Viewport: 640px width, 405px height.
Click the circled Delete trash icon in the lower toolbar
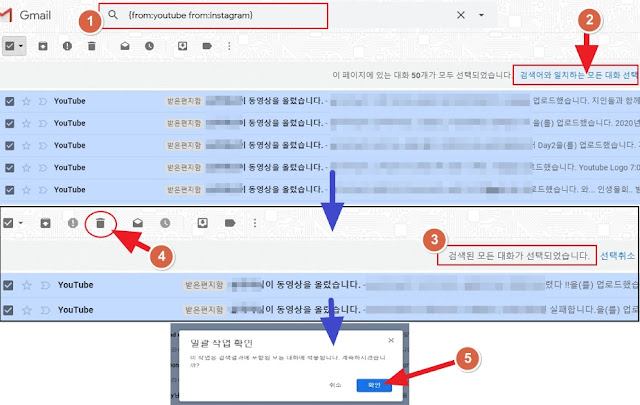[x=100, y=223]
